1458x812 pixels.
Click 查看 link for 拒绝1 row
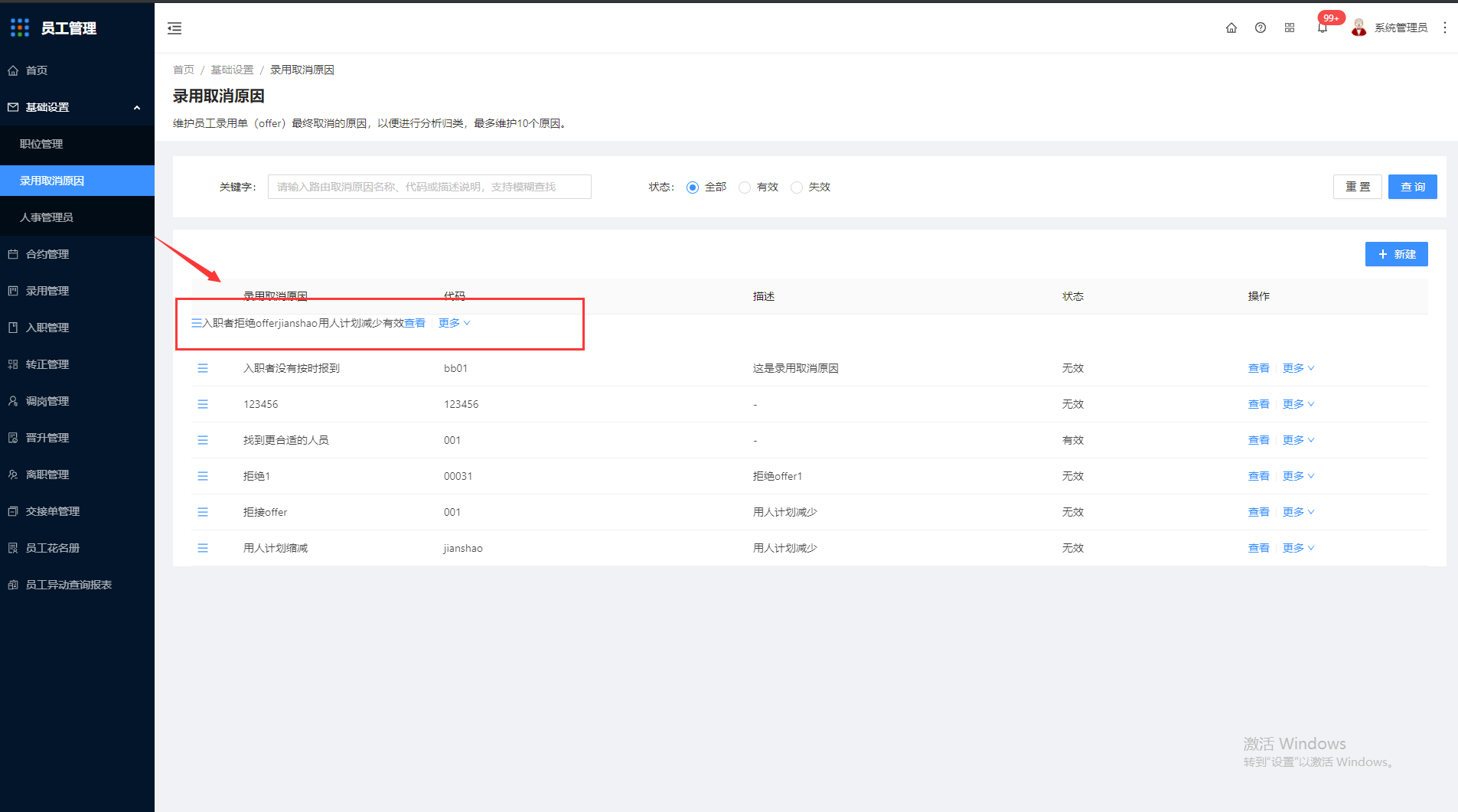pyautogui.click(x=1259, y=476)
